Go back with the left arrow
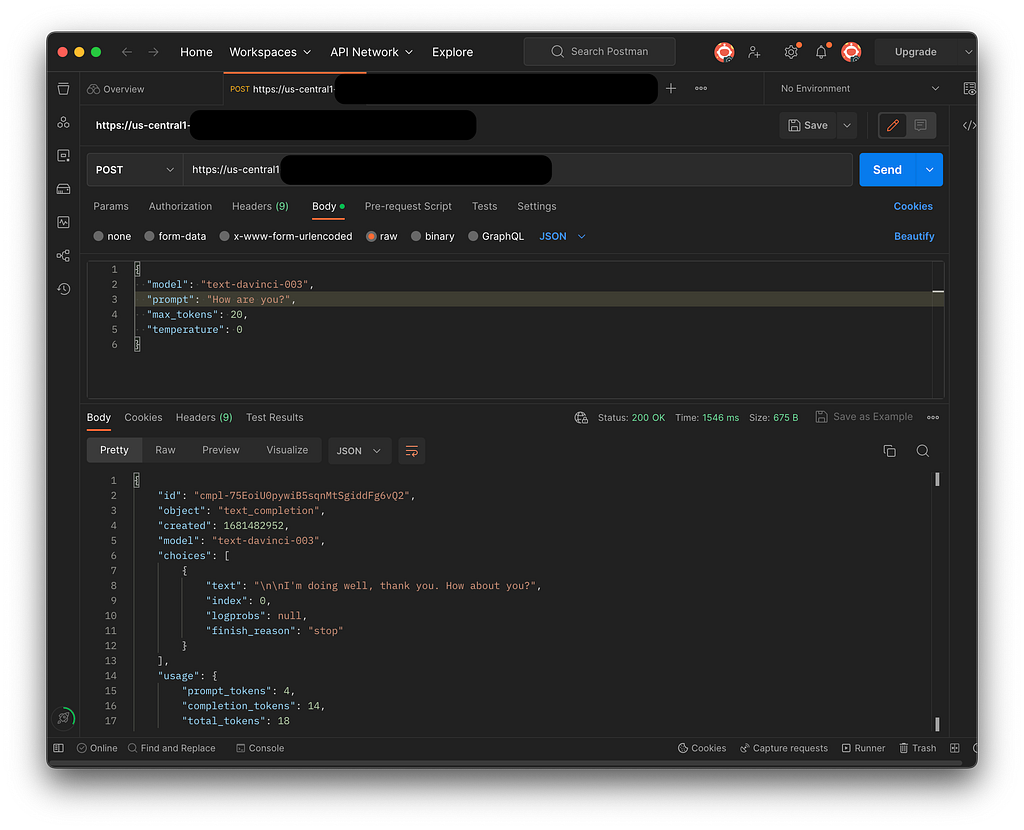1024x830 pixels. (x=127, y=52)
